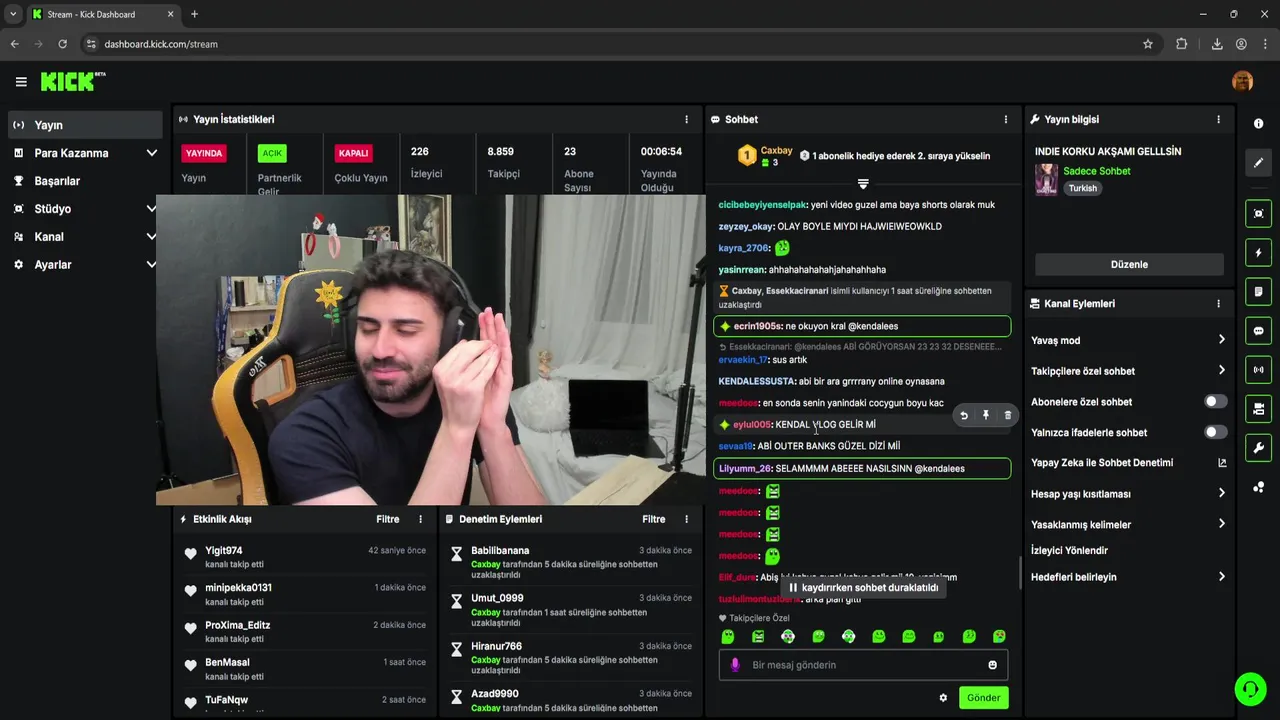Viewport: 1280px width, 720px height.
Task: Click the pencil edit icon in right toolbar
Action: coord(1258,162)
